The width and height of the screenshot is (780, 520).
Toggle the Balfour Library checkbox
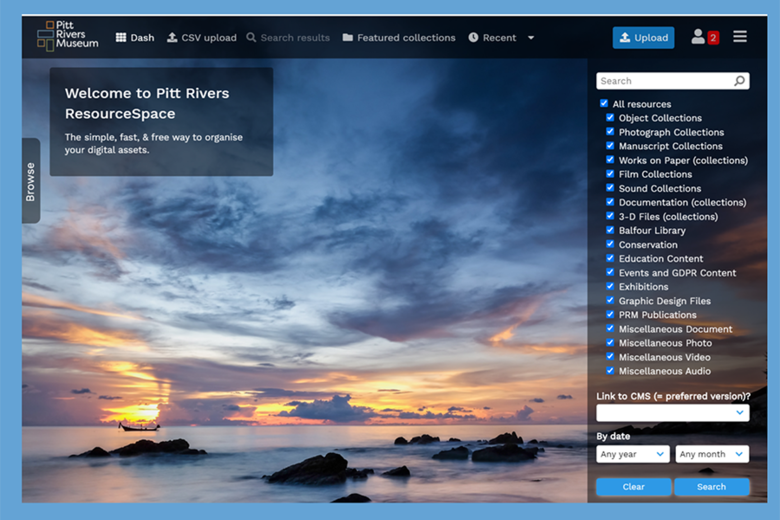(610, 230)
